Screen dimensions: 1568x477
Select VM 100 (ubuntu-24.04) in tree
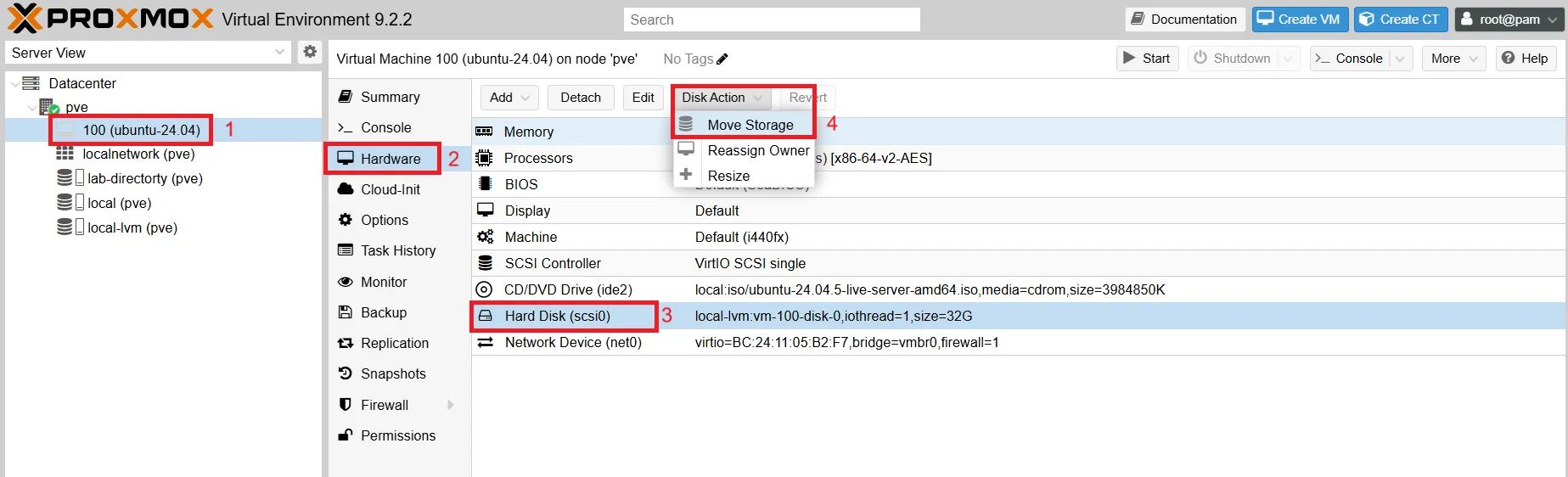(141, 130)
